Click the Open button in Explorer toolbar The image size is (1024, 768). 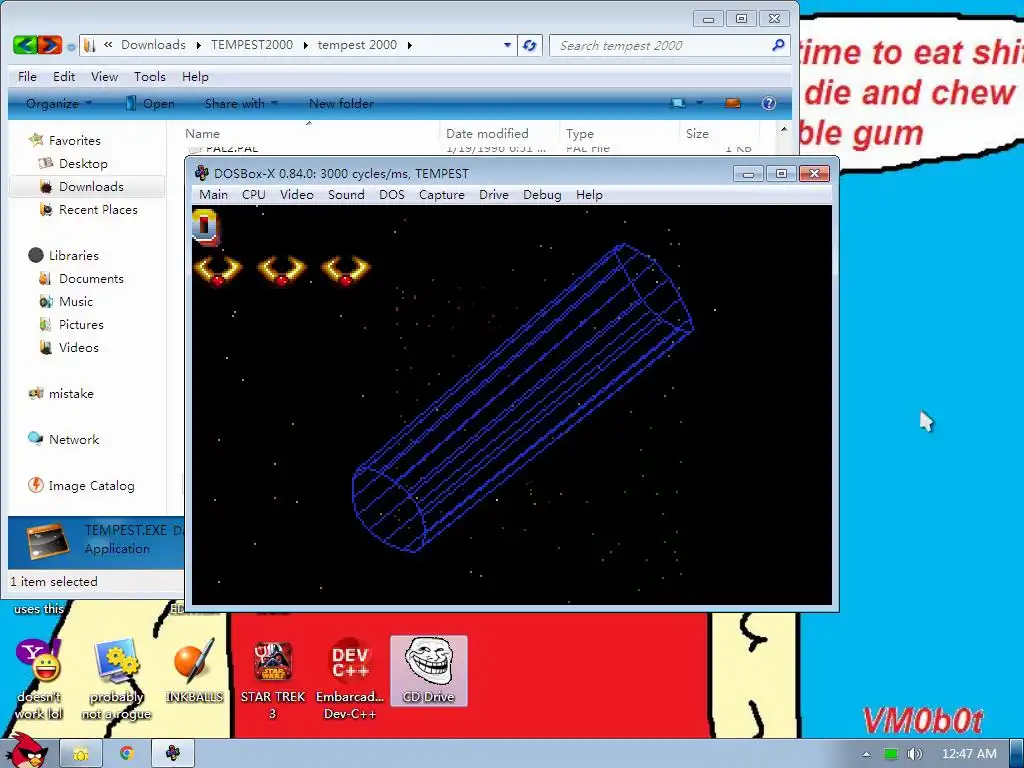(150, 103)
